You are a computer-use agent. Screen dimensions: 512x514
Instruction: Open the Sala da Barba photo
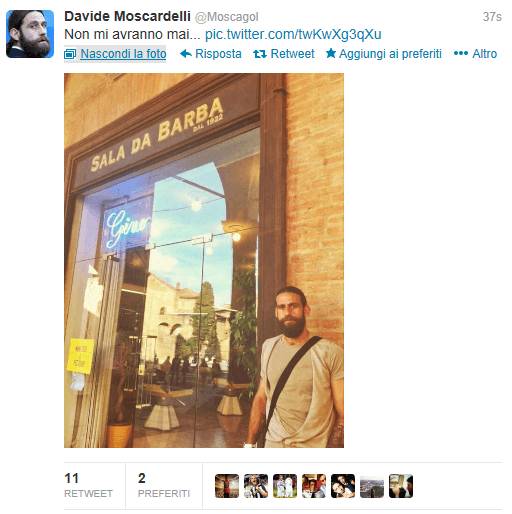[x=204, y=260]
